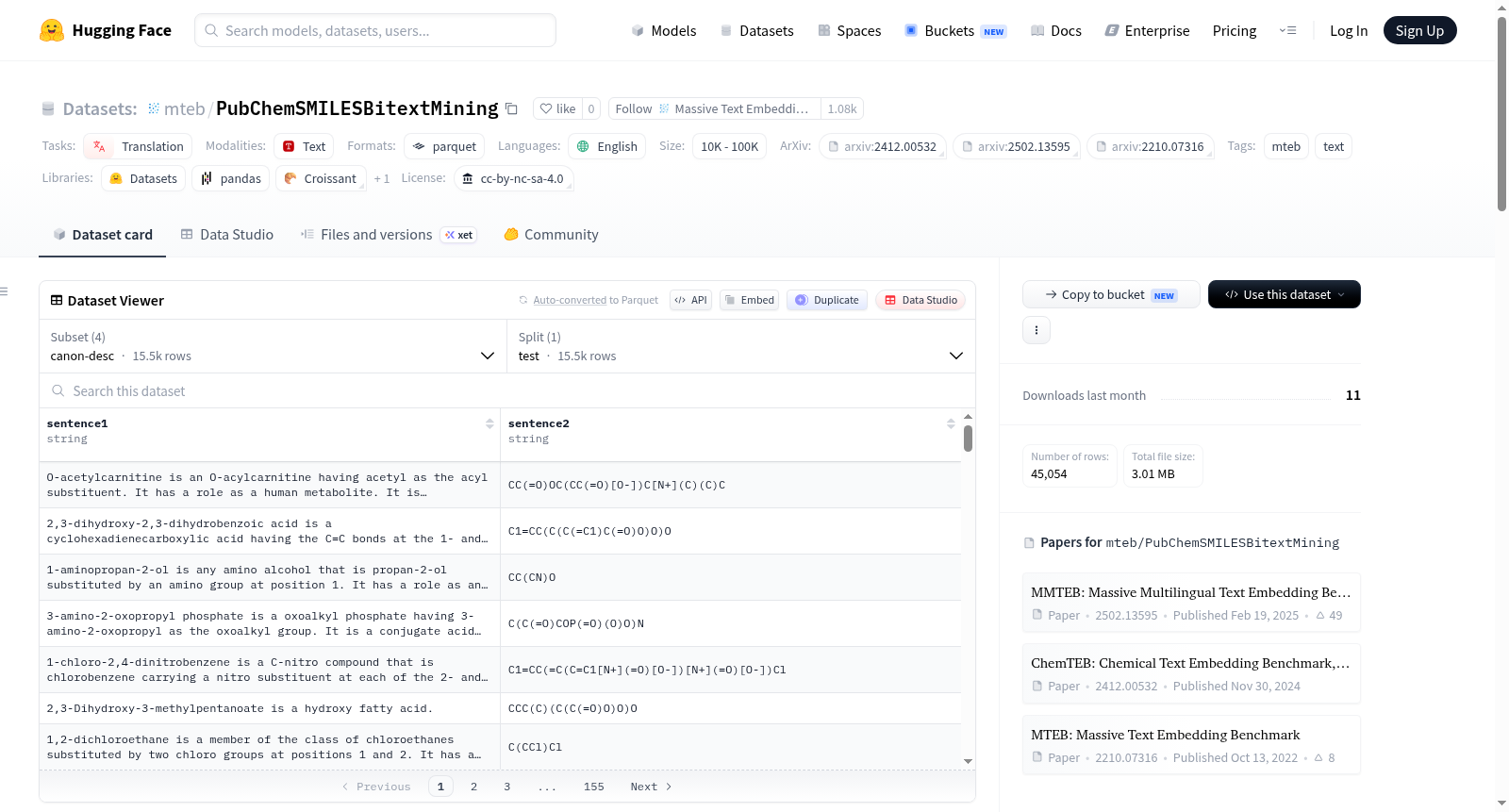
Task: Open the MMTEB paper card
Action: pos(1191,603)
